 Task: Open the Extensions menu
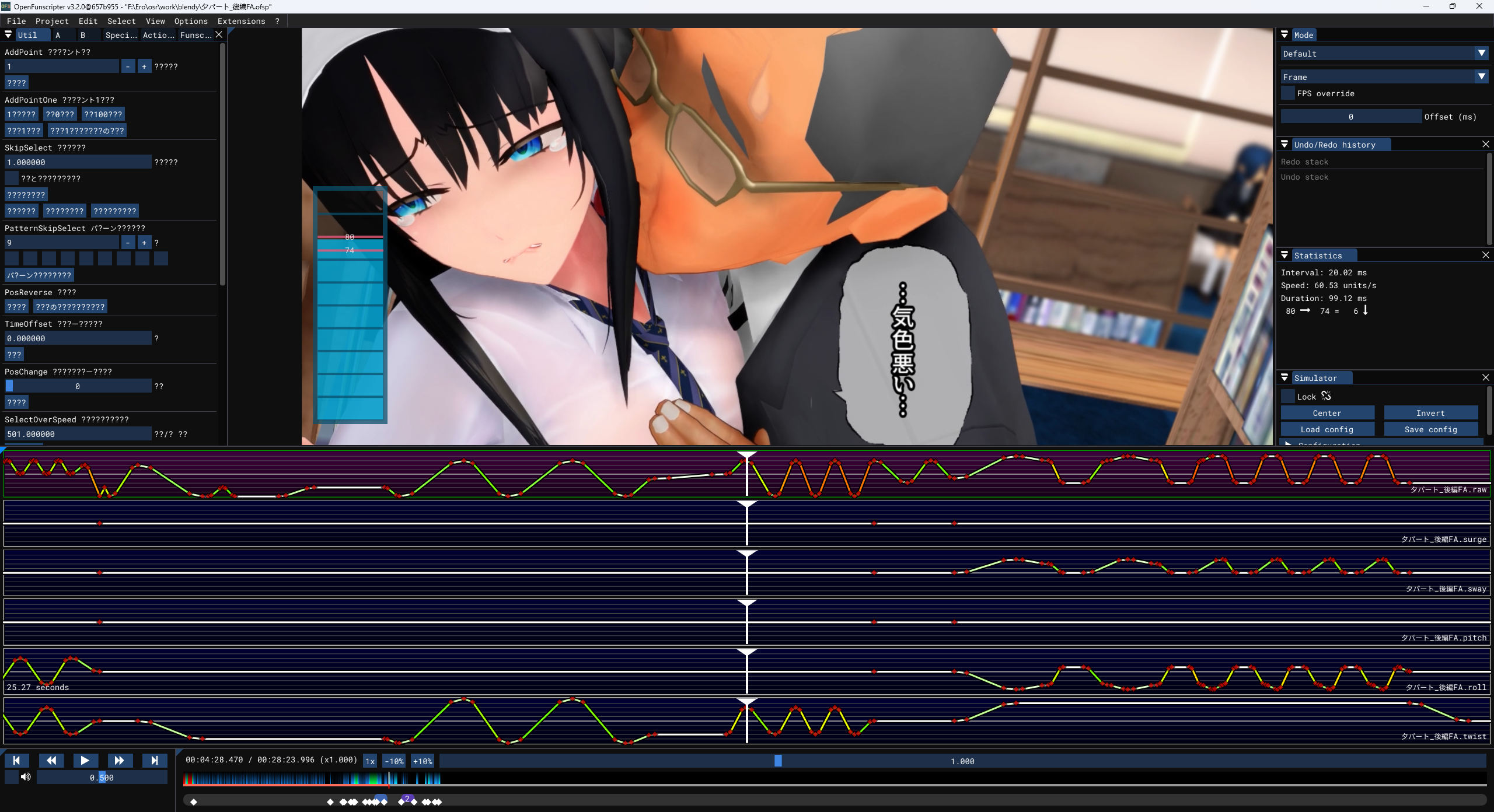(241, 21)
